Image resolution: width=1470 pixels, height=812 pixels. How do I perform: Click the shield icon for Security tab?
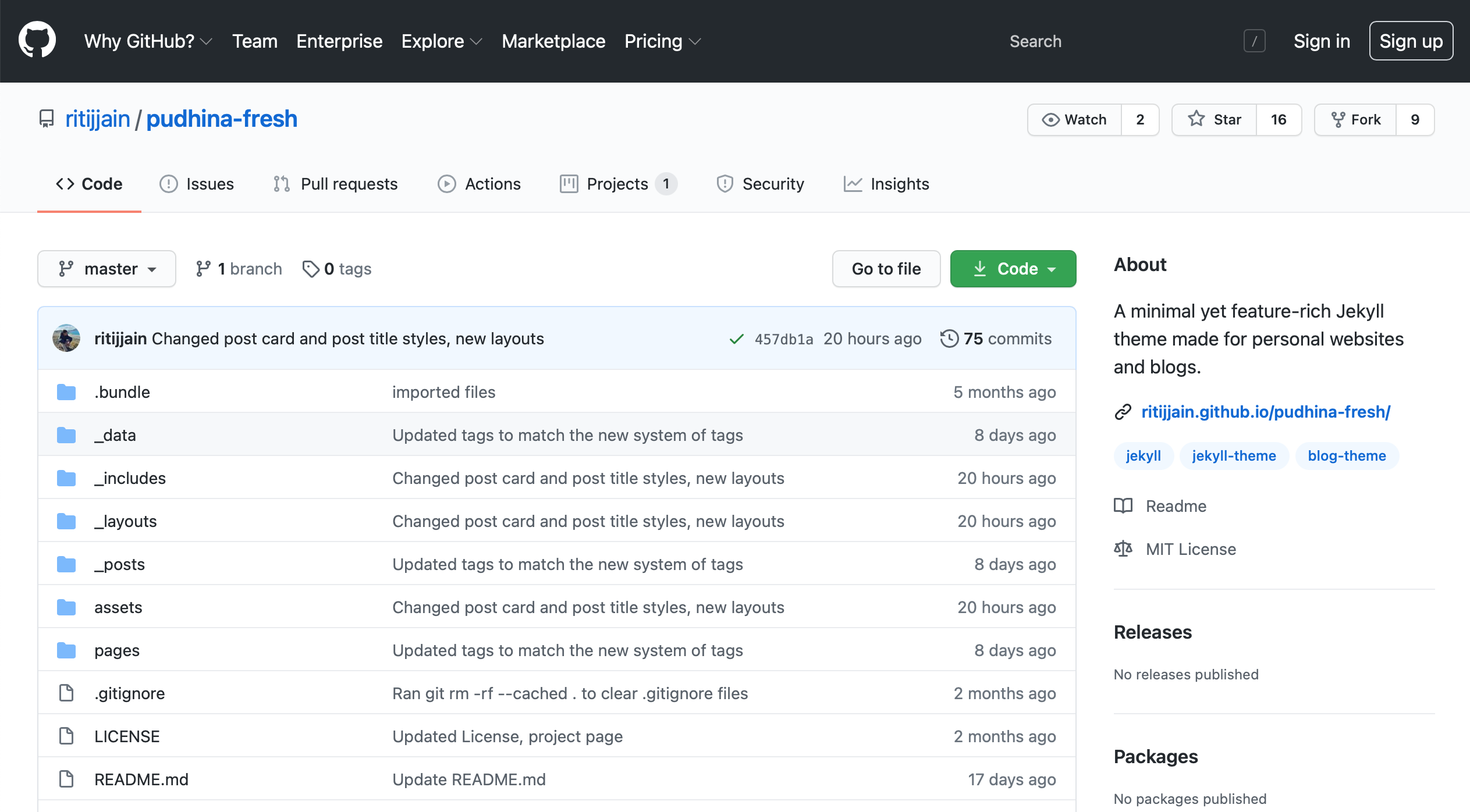point(723,184)
